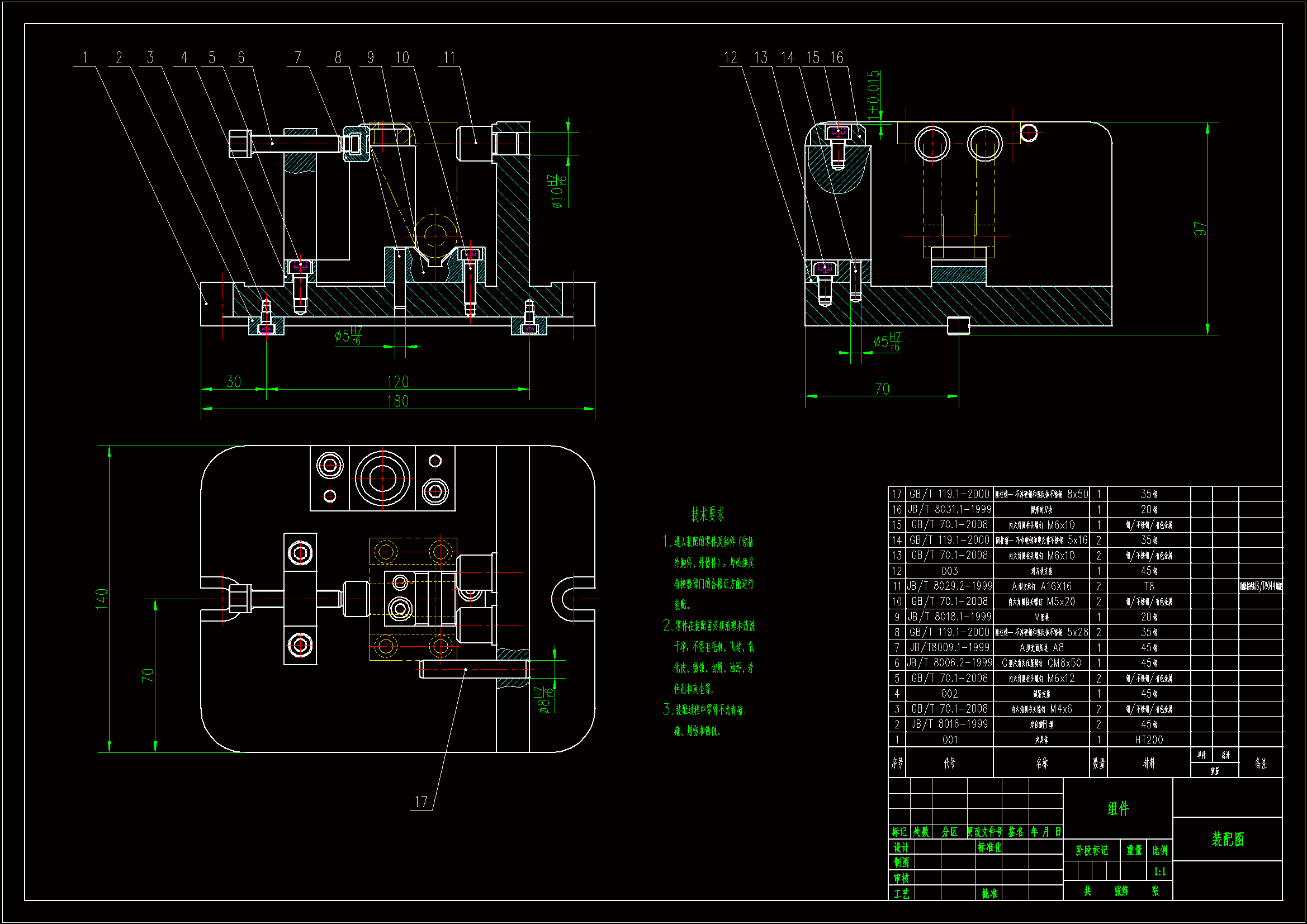Select balloon number 7 in front view

298,58
